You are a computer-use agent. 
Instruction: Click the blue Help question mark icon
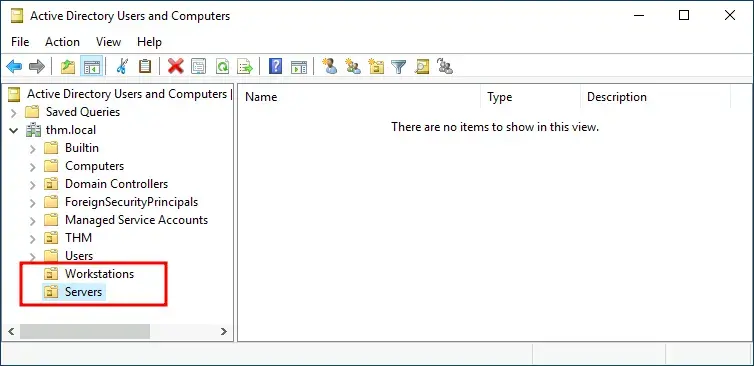tap(276, 66)
